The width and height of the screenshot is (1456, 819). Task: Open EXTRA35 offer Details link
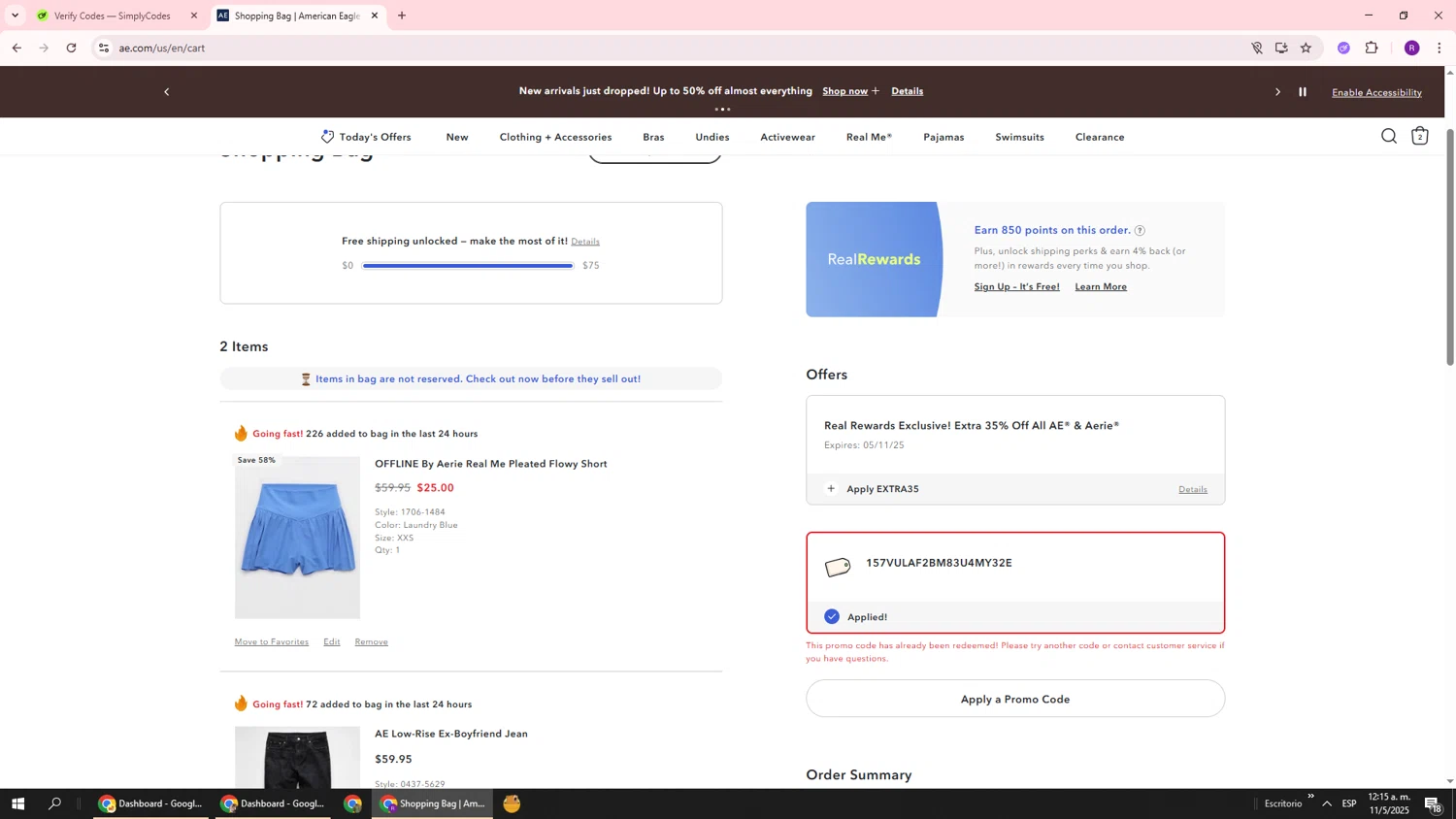tap(1193, 489)
